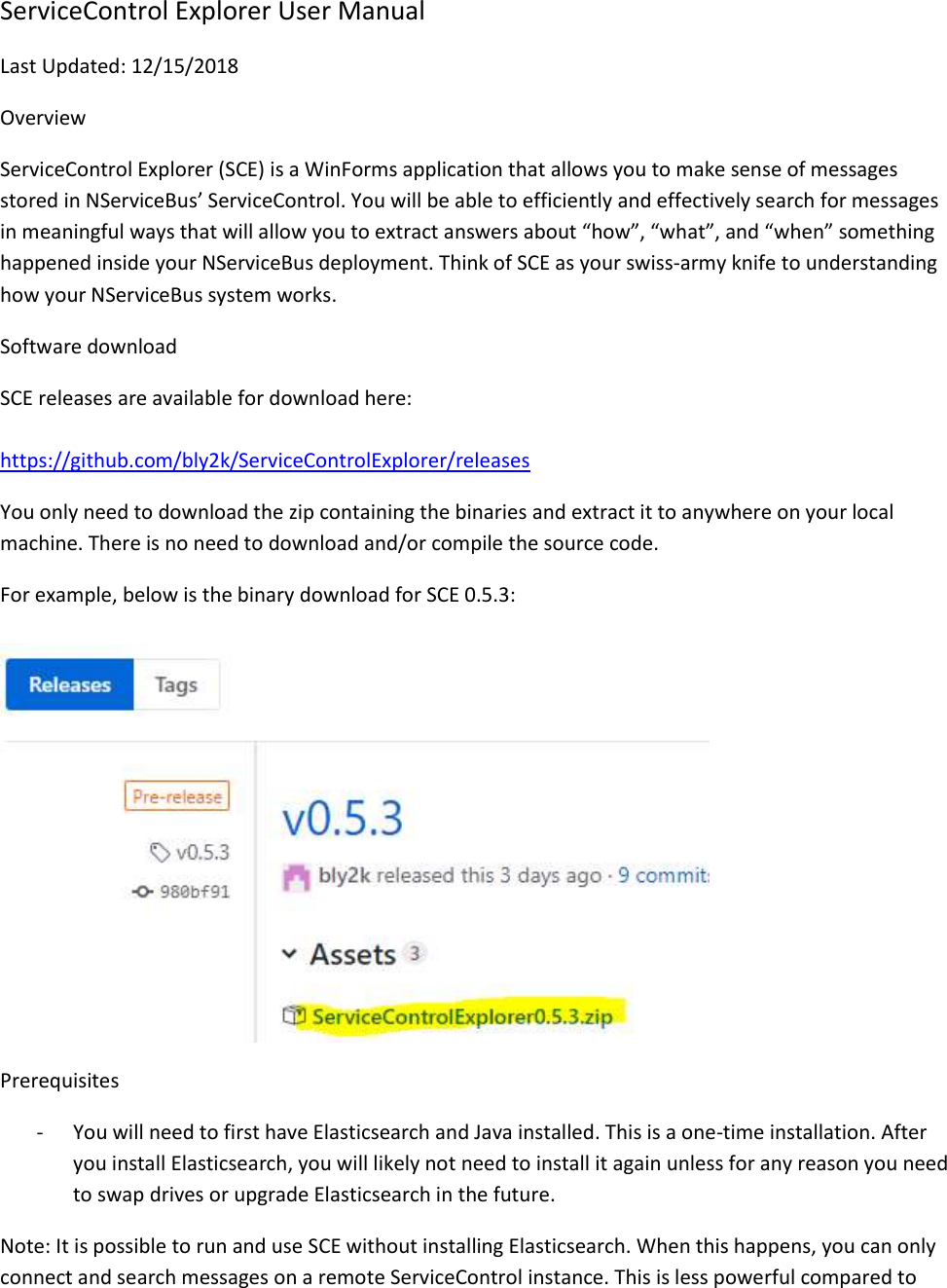Collapse the Assets section using its chevron
947x1288 pixels.
(x=287, y=953)
